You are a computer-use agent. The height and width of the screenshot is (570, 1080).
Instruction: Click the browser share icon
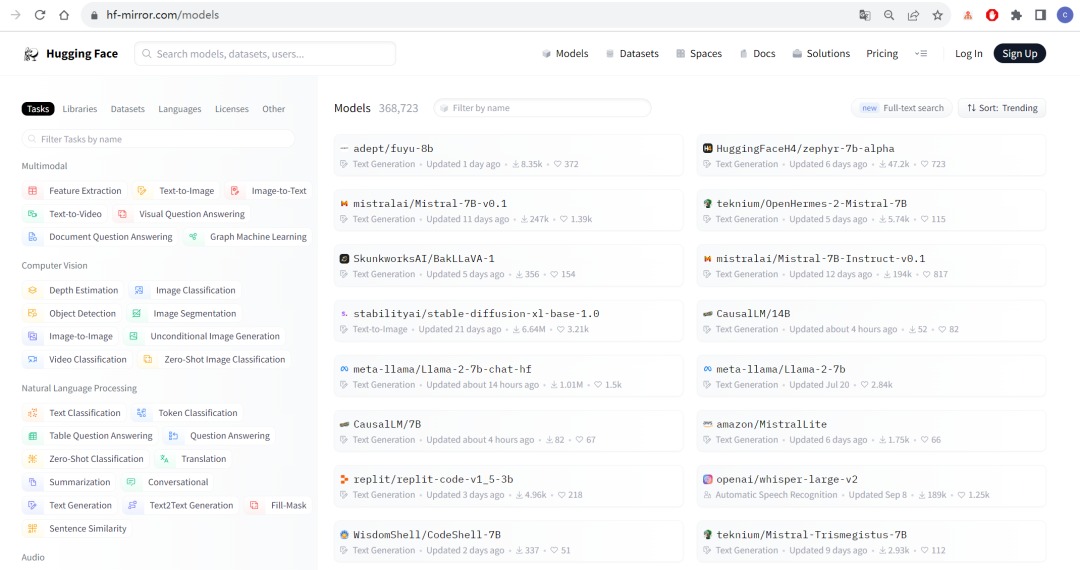coord(913,15)
